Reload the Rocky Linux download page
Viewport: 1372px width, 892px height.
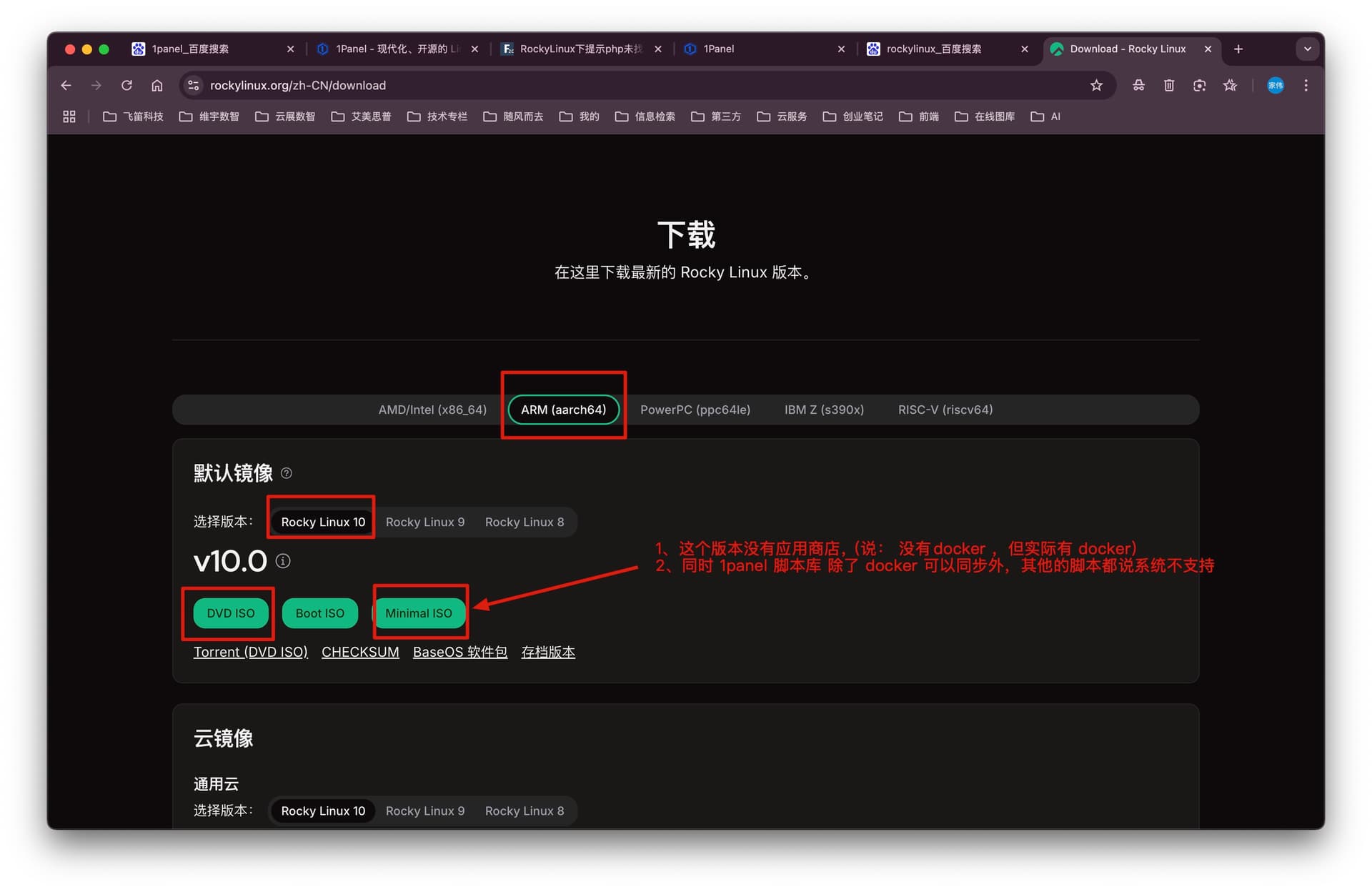tap(126, 85)
